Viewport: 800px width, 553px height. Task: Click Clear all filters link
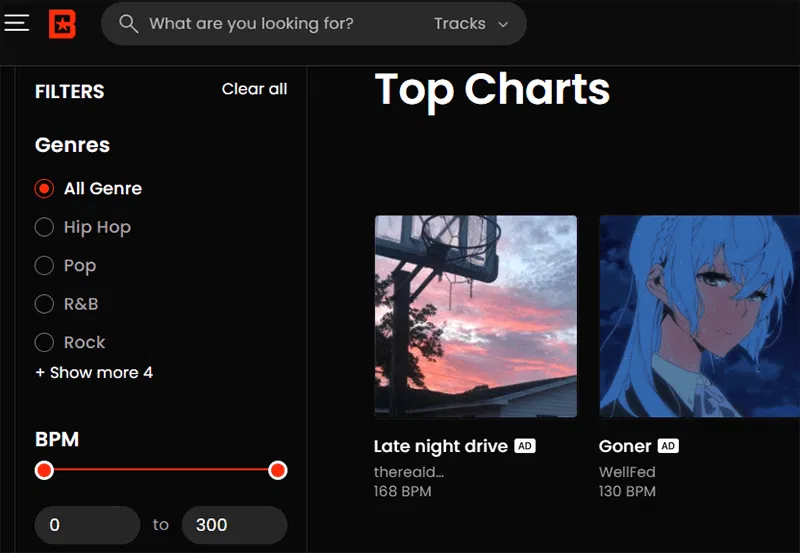pos(254,89)
